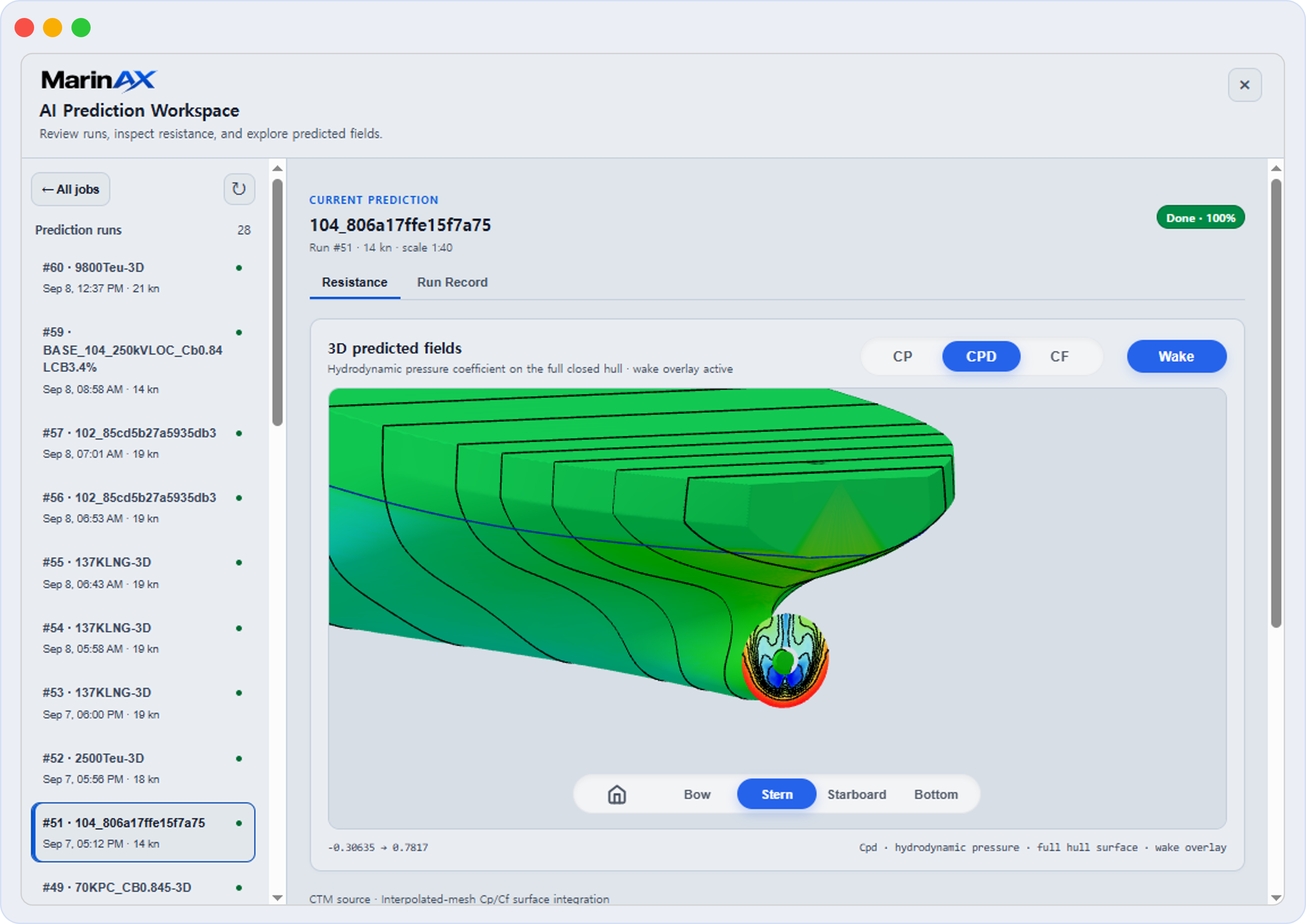Viewport: 1306px width, 924px height.
Task: Switch to Bow view
Action: pos(697,794)
